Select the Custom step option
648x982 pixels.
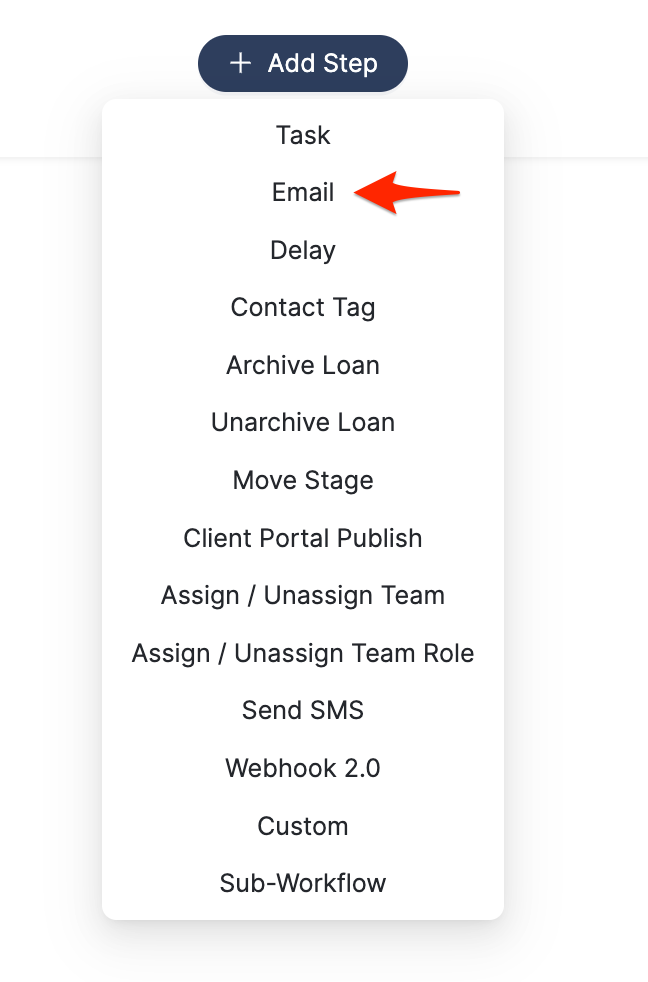point(303,826)
